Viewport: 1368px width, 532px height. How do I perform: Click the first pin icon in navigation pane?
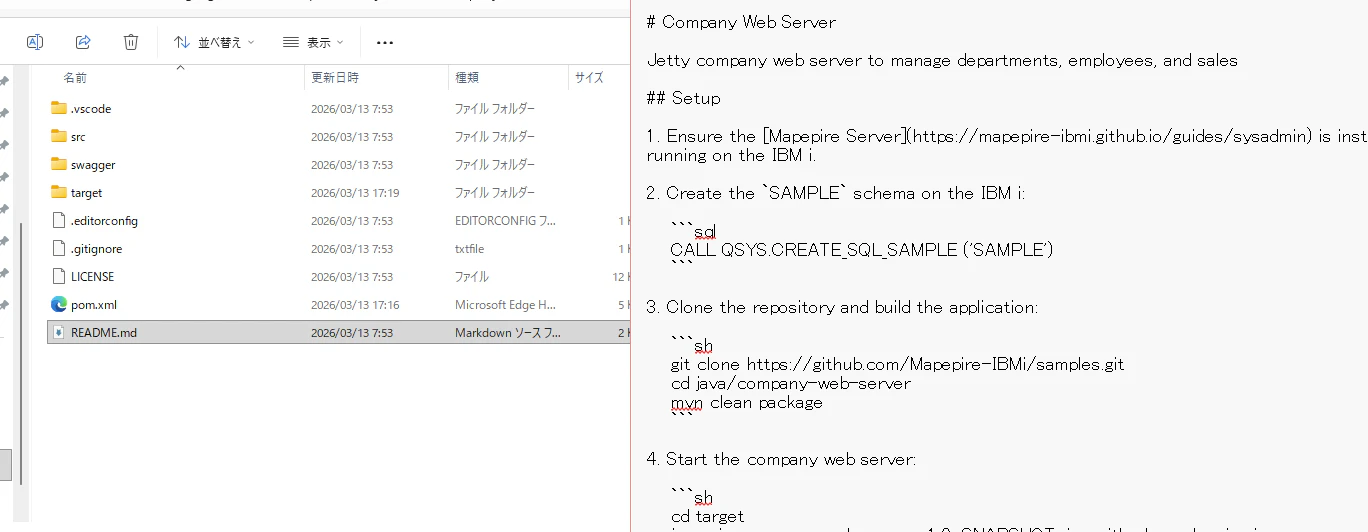click(5, 81)
